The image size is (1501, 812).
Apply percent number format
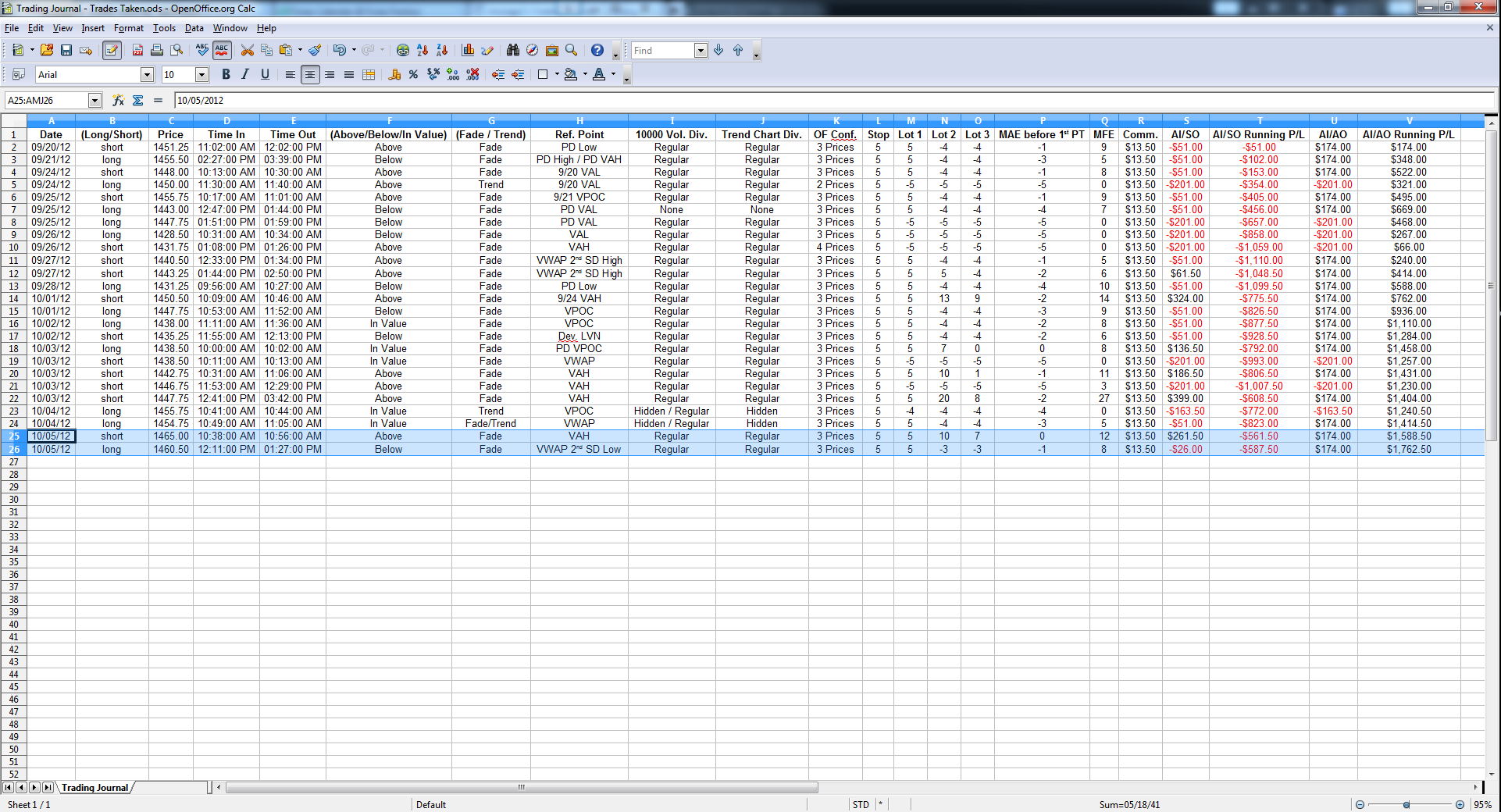click(414, 74)
